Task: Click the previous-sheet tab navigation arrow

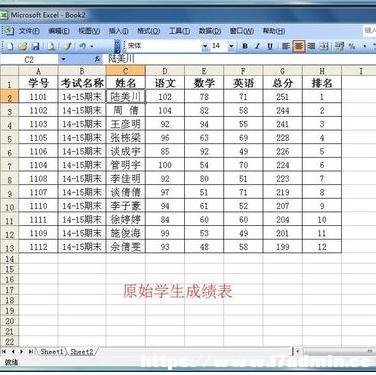Action: (13, 352)
